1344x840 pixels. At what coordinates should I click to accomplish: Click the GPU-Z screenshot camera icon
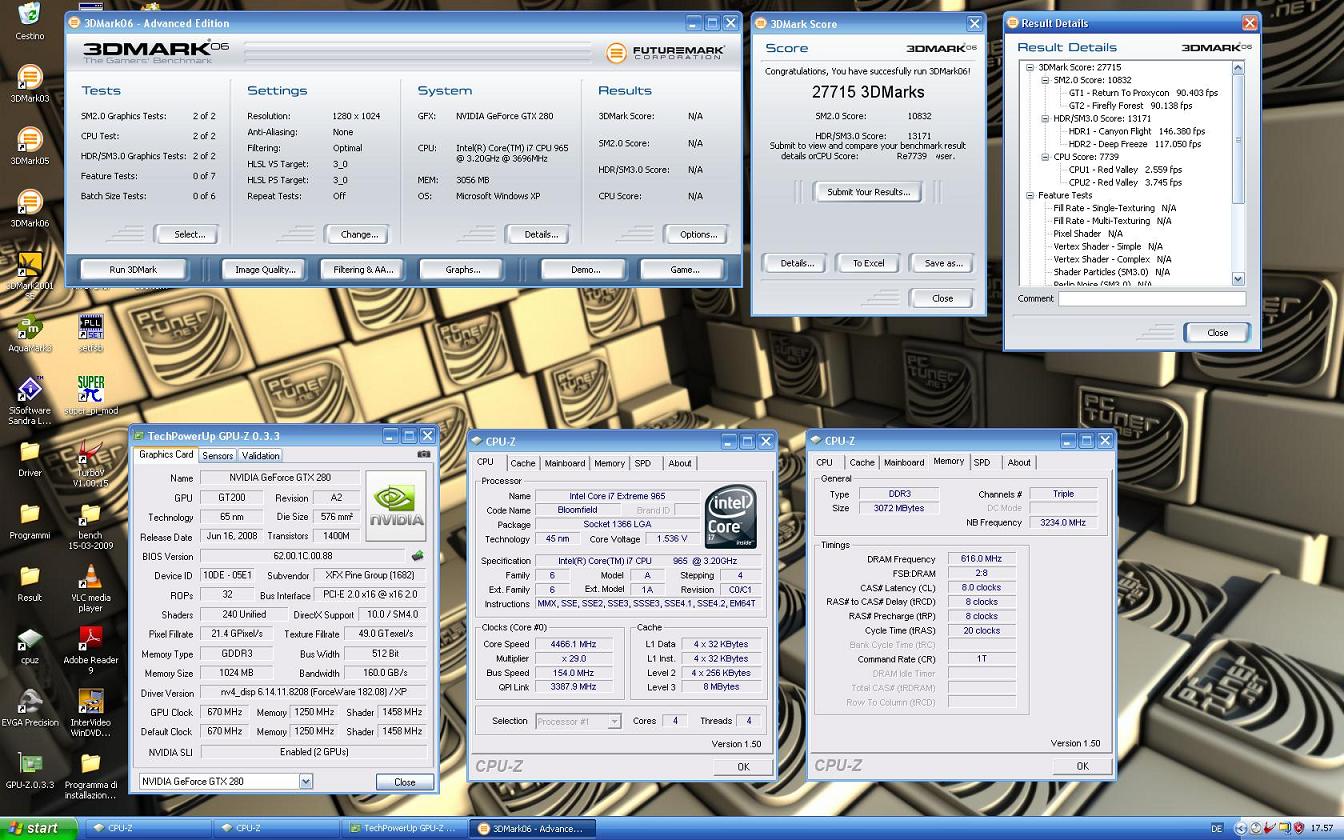(424, 454)
